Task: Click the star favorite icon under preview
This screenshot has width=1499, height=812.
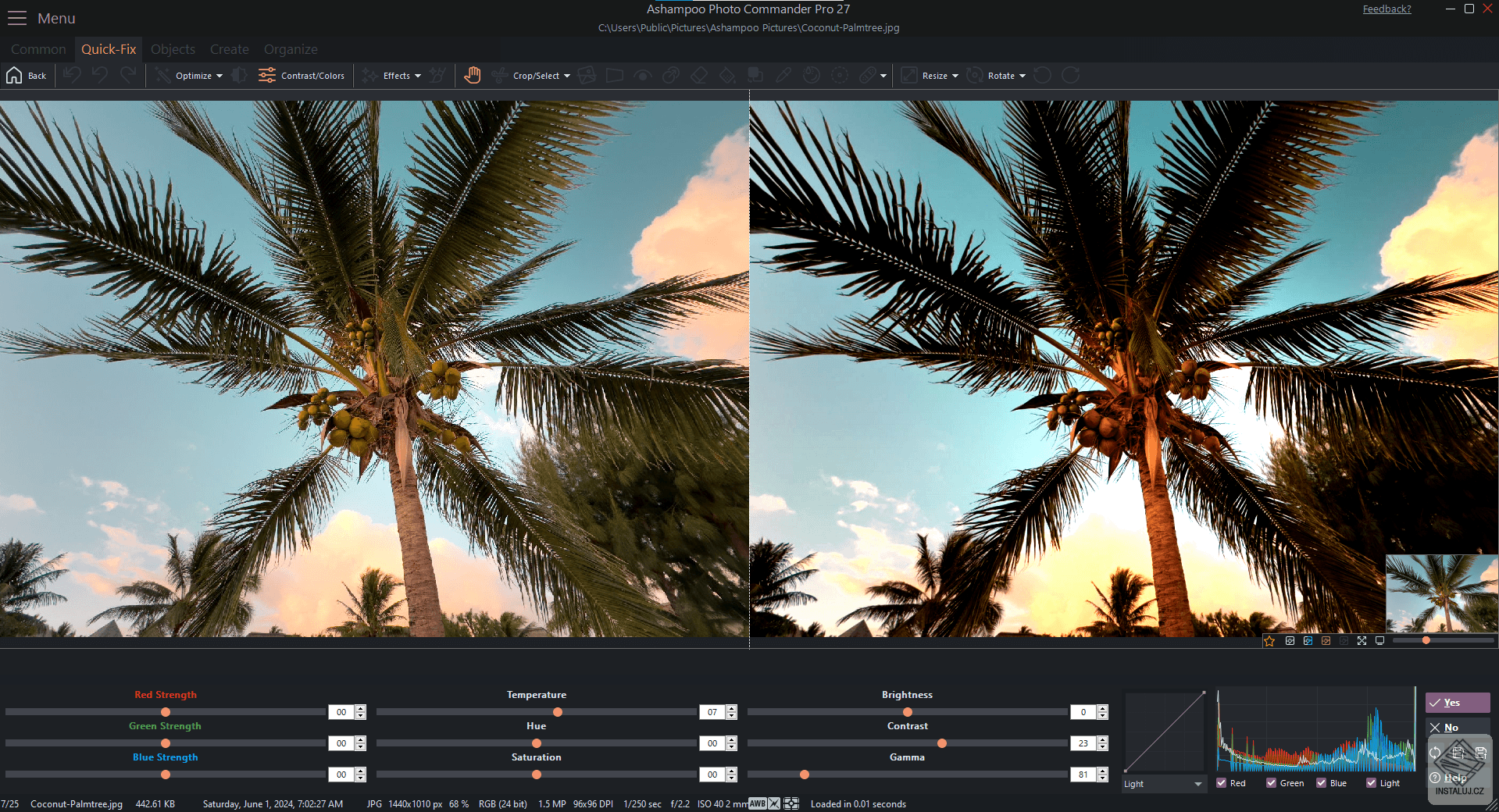Action: (1269, 641)
